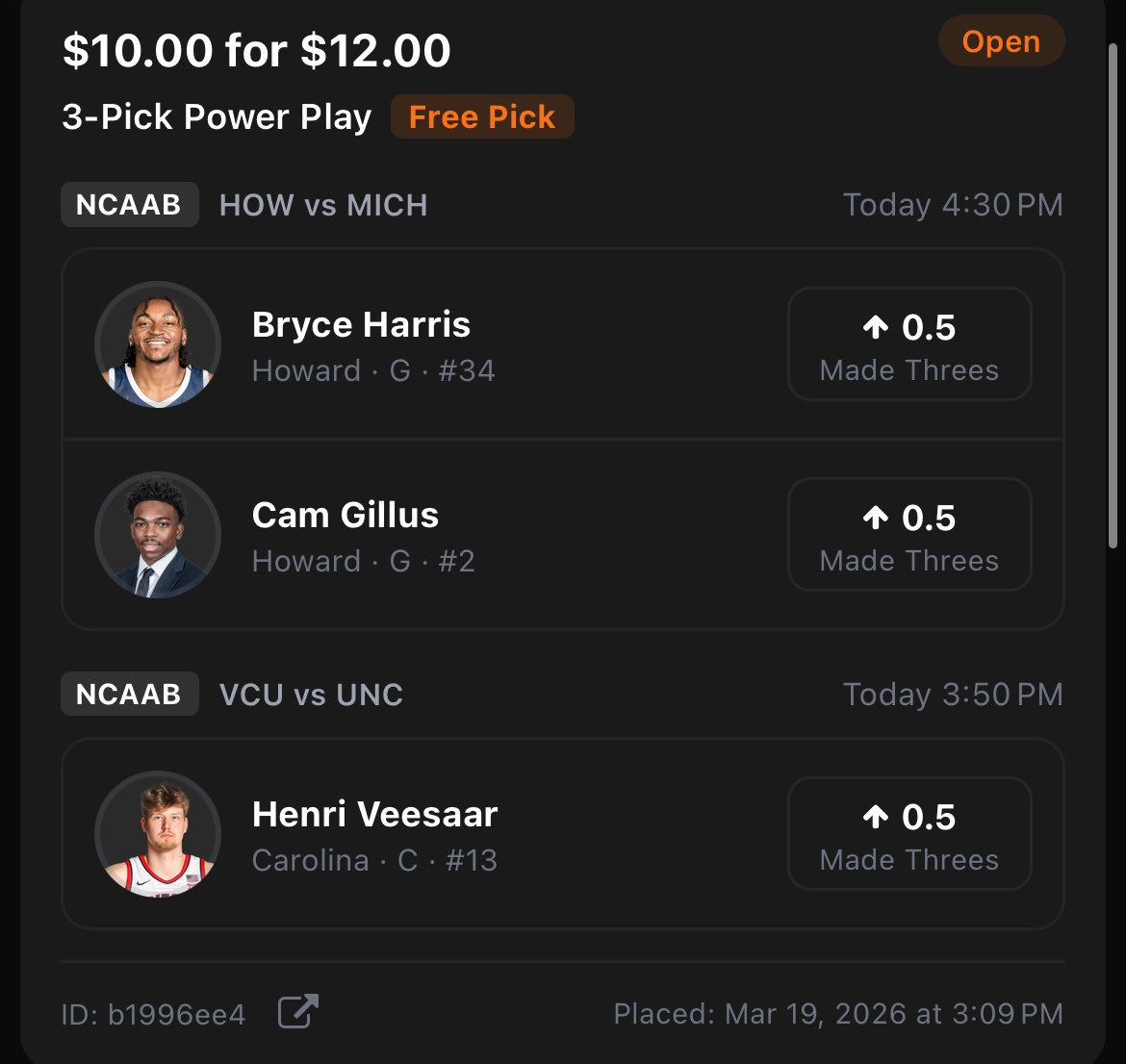Click the up arrow on Harris's pick
Viewport: 1126px width, 1064px height.
point(876,328)
